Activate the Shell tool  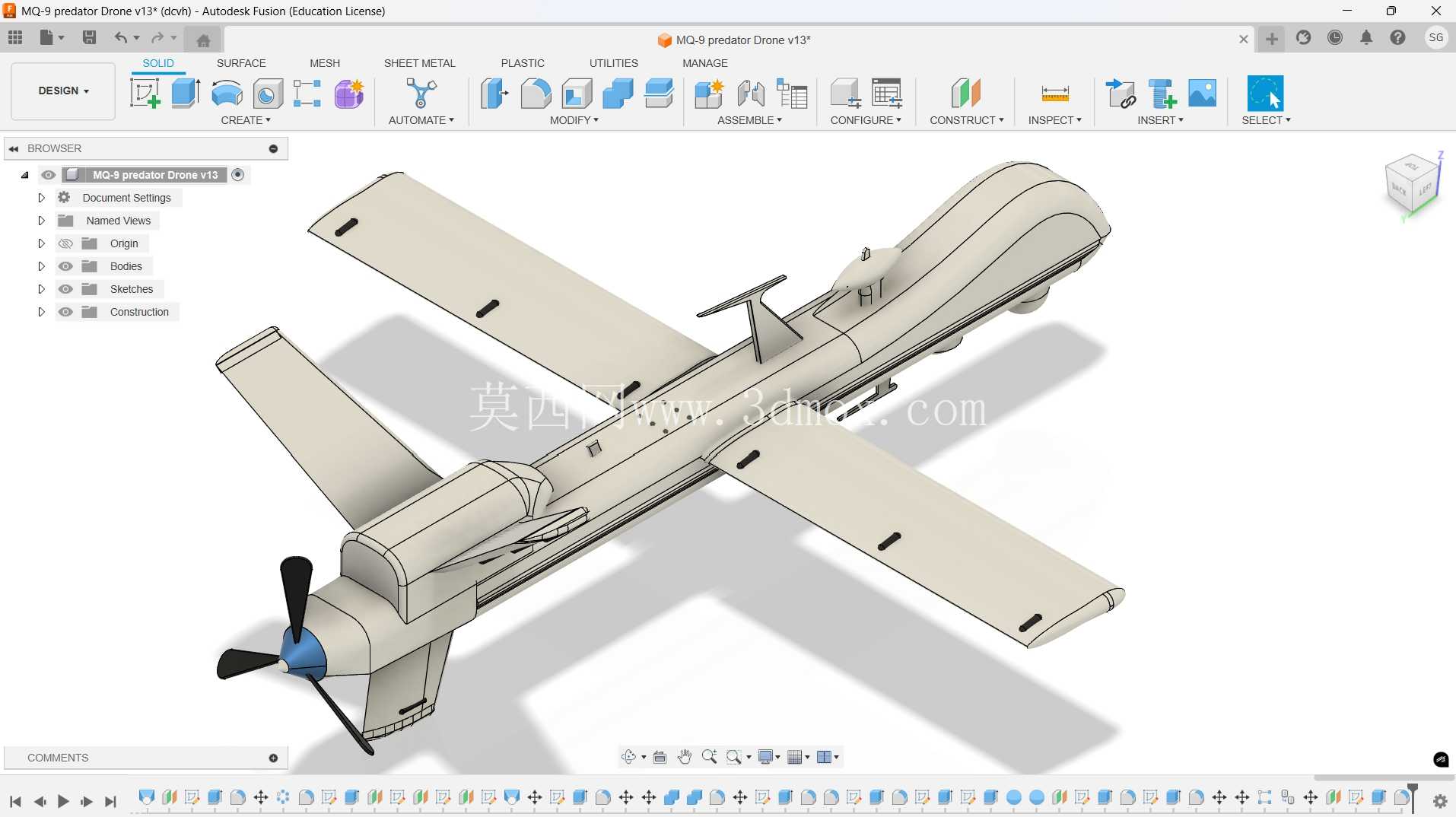pyautogui.click(x=577, y=94)
